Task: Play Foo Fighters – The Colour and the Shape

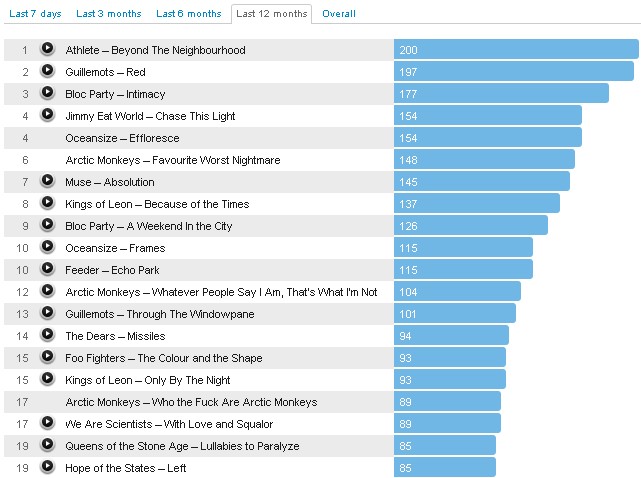Action: coord(47,357)
